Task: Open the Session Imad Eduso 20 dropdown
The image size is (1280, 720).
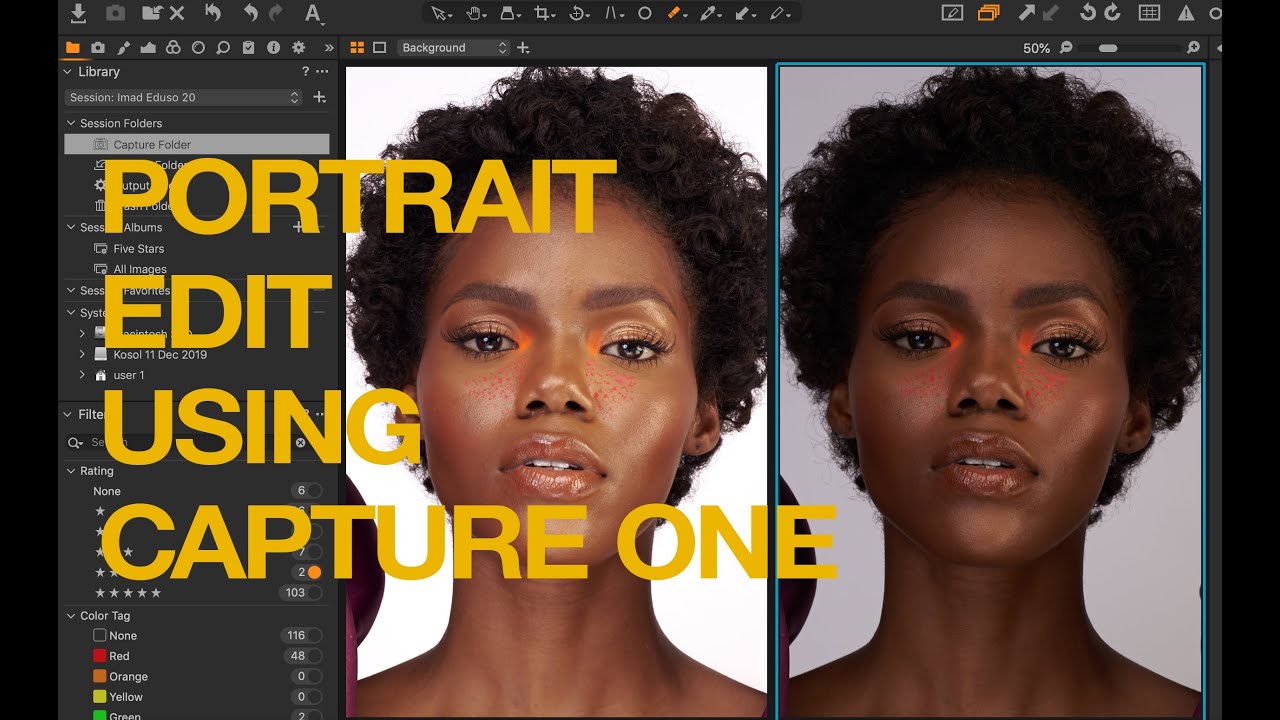Action: point(184,97)
